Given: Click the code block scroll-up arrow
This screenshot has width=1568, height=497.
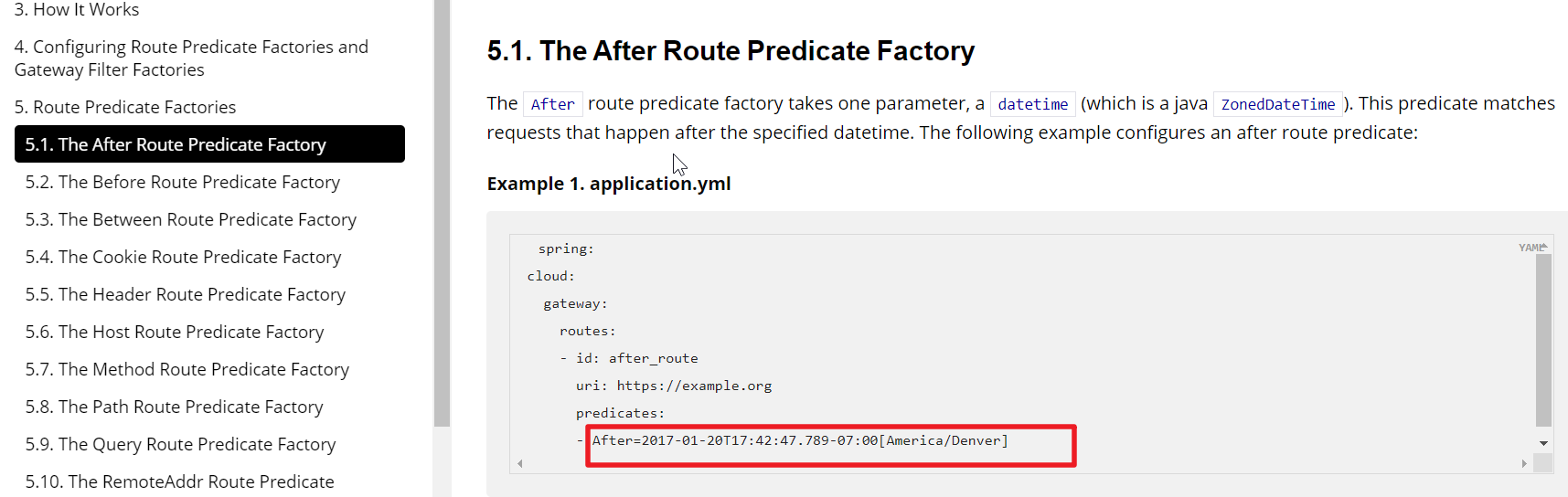Looking at the screenshot, I should click(x=1544, y=247).
